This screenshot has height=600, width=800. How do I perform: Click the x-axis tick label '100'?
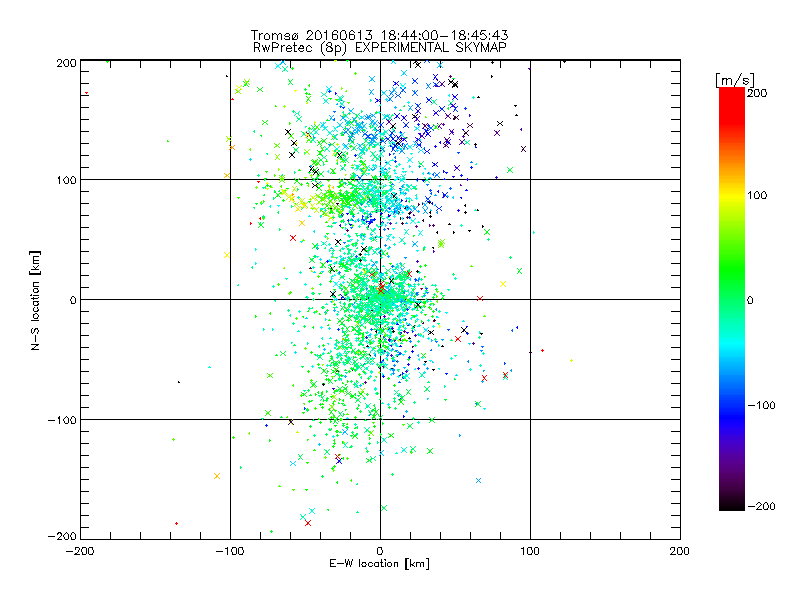pos(530,551)
